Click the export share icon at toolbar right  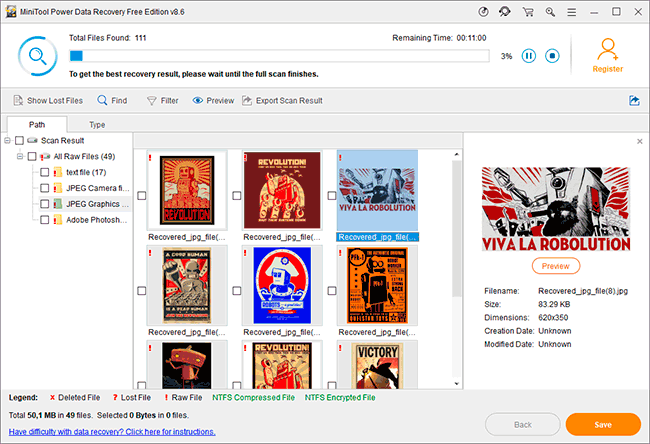634,101
